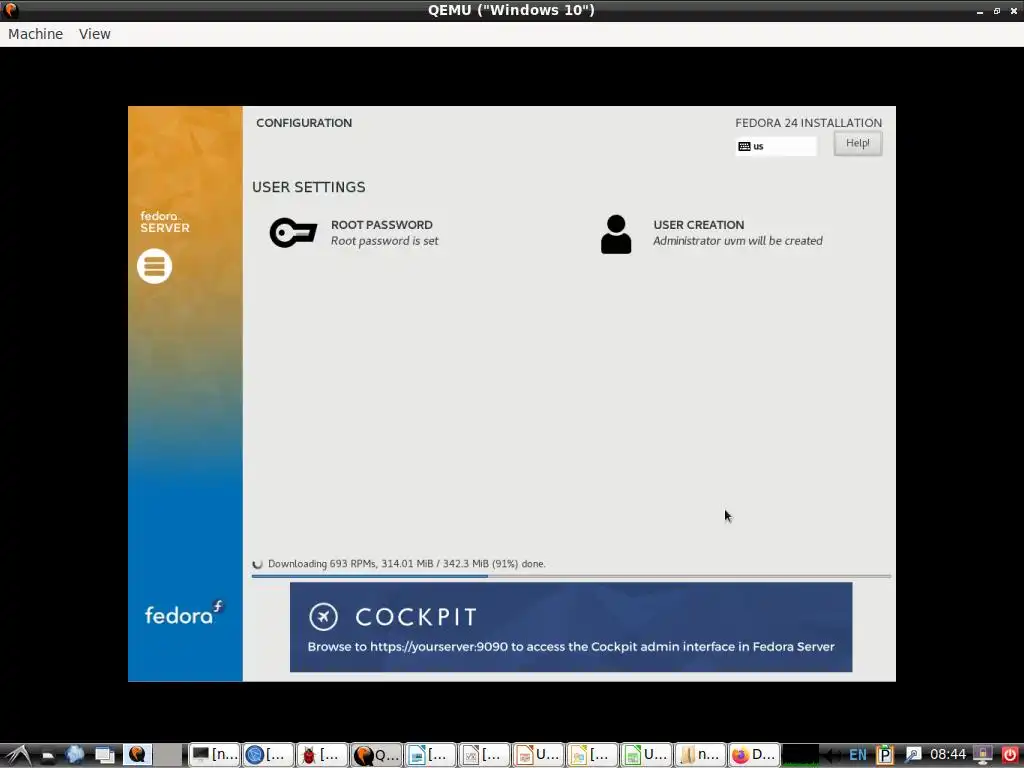Screen dimensions: 1024x768
Task: Open the ROOT PASSWORD setting
Action: click(x=354, y=232)
